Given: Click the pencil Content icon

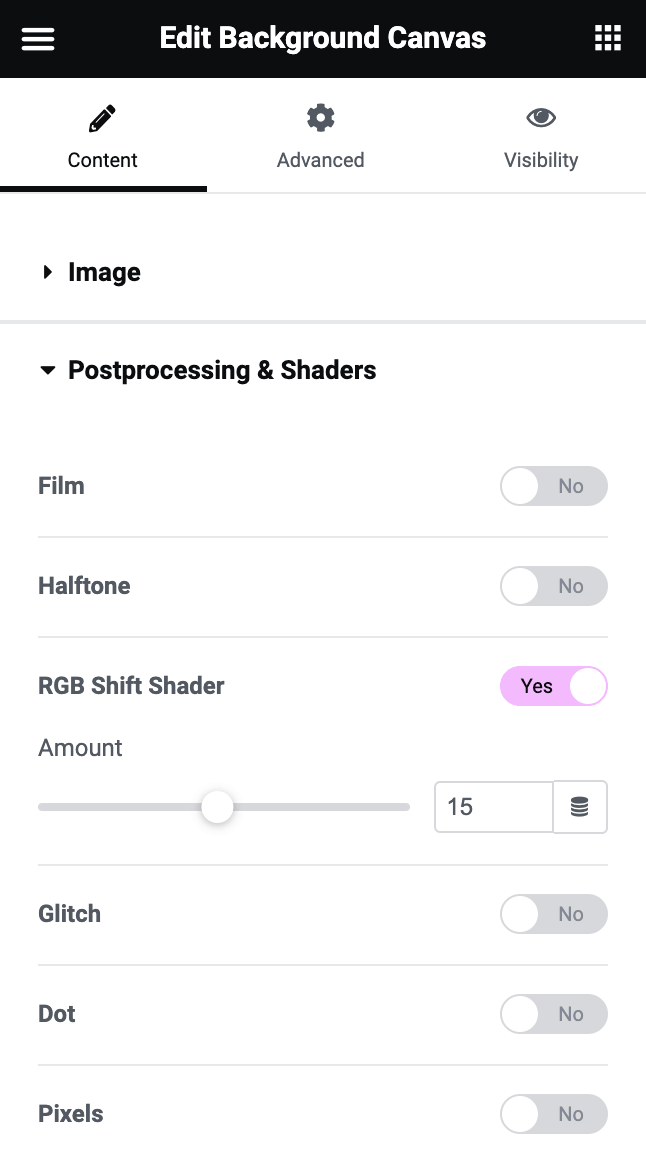Looking at the screenshot, I should (x=102, y=119).
